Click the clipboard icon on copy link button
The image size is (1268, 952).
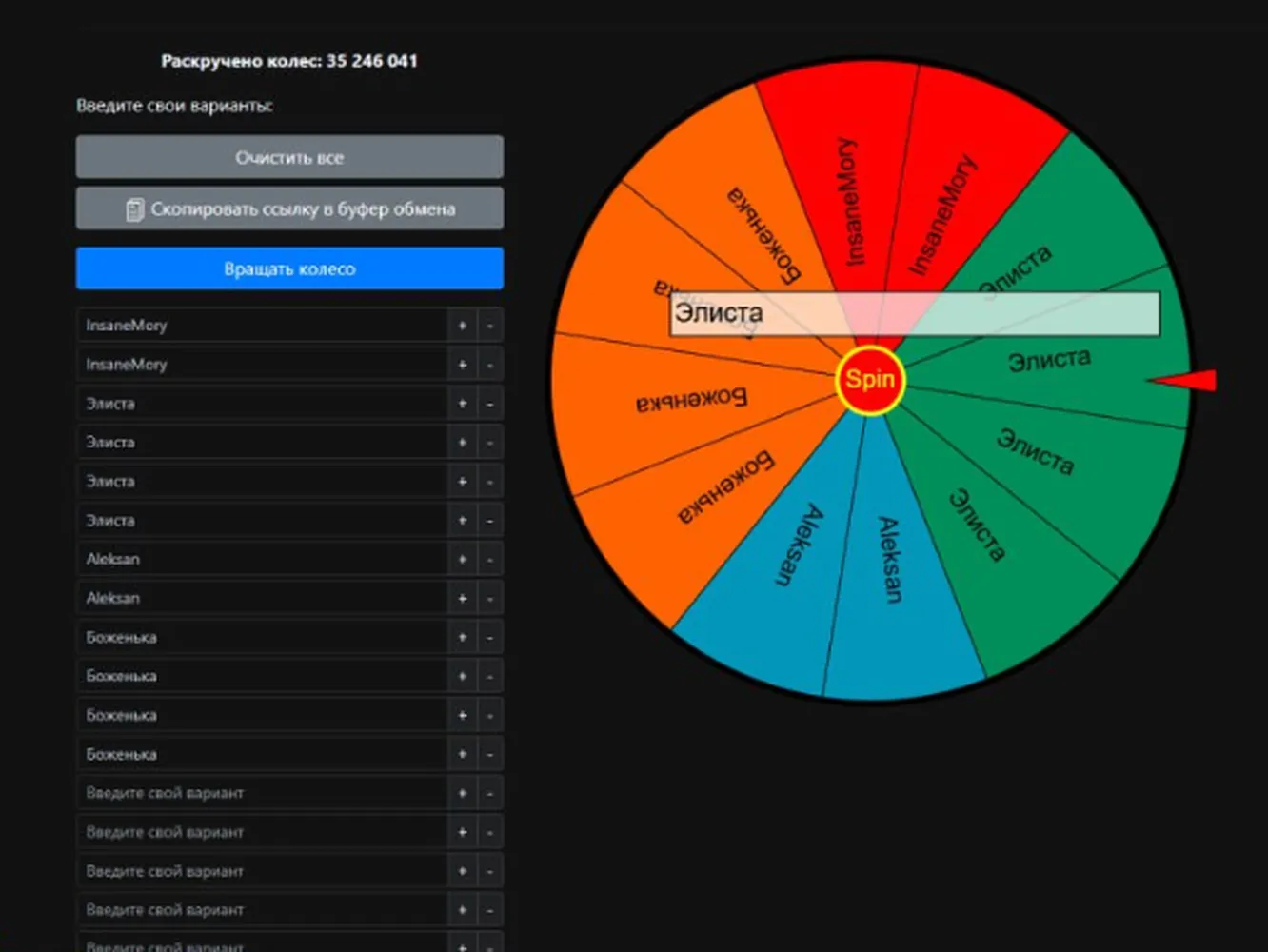coord(135,209)
